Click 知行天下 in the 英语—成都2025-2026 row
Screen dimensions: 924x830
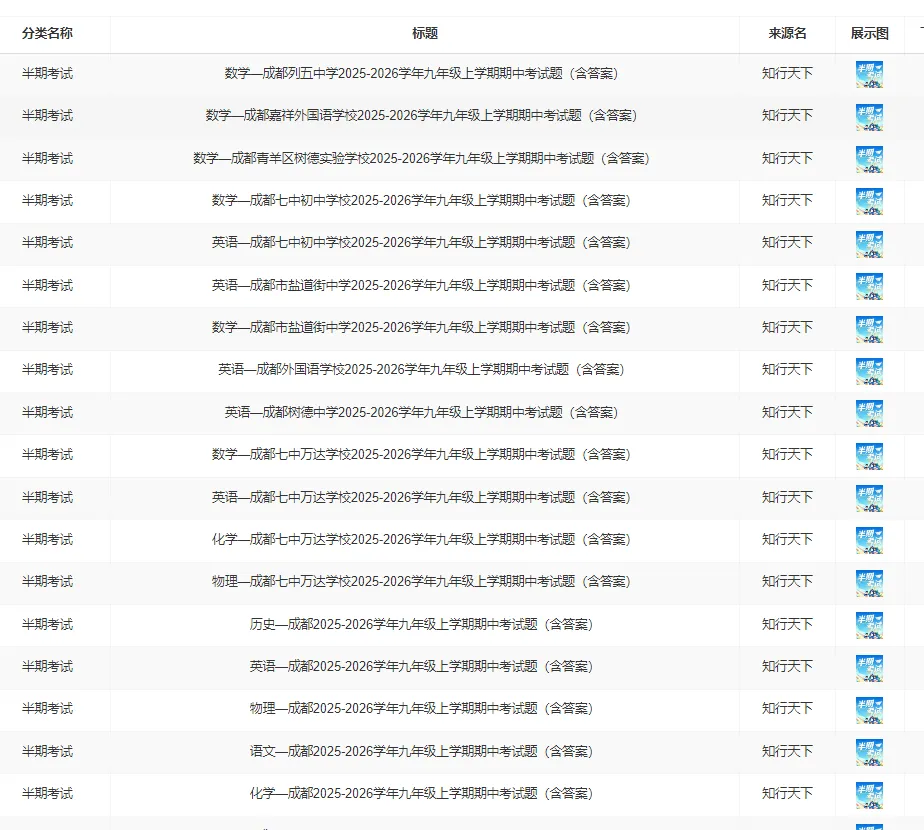tap(787, 666)
